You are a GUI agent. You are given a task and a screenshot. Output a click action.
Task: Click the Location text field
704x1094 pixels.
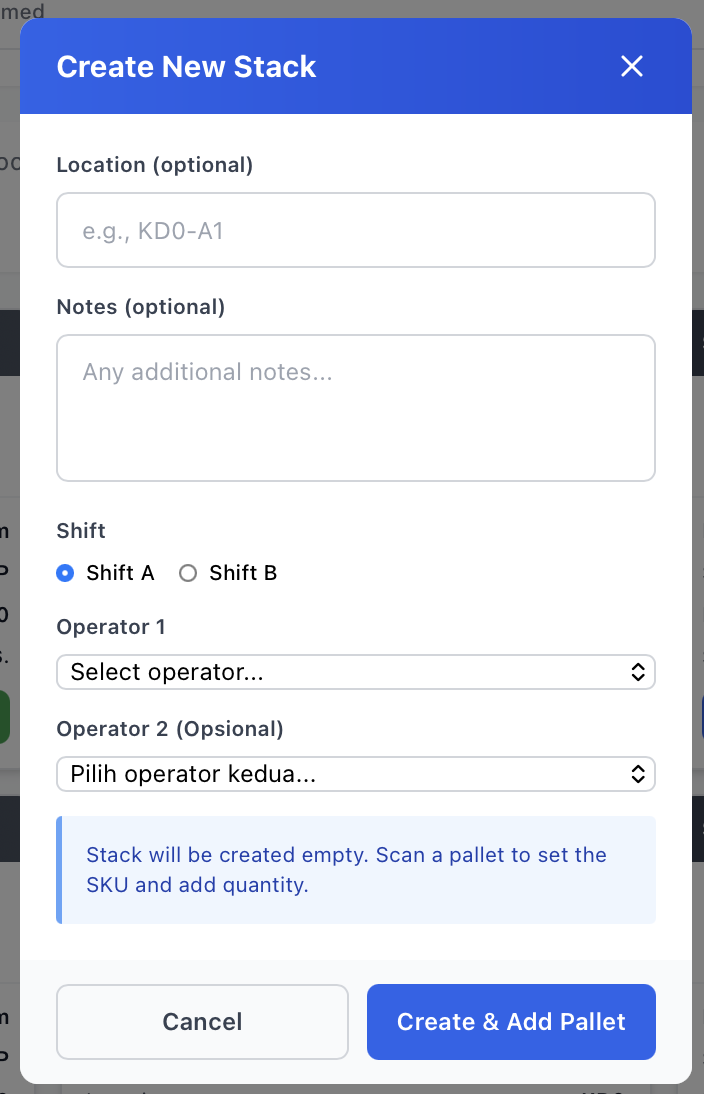point(356,230)
